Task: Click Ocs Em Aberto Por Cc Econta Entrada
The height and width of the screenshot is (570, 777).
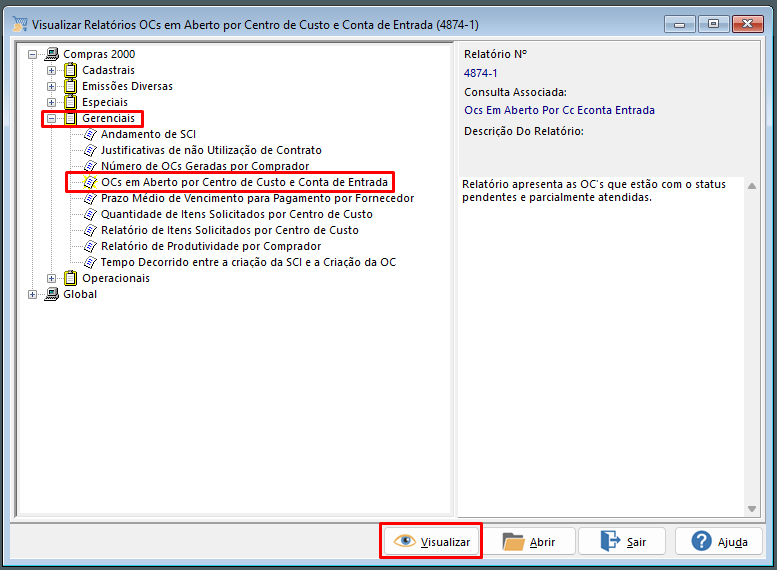Action: point(559,110)
